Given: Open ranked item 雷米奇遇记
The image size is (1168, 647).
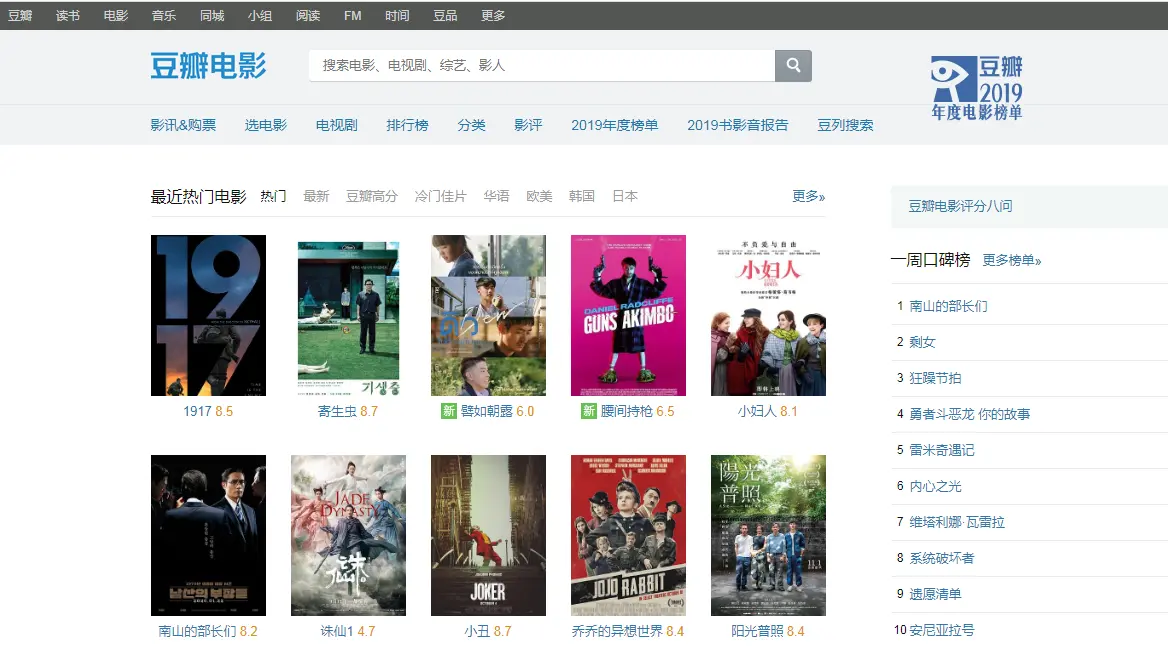Looking at the screenshot, I should click(x=942, y=450).
